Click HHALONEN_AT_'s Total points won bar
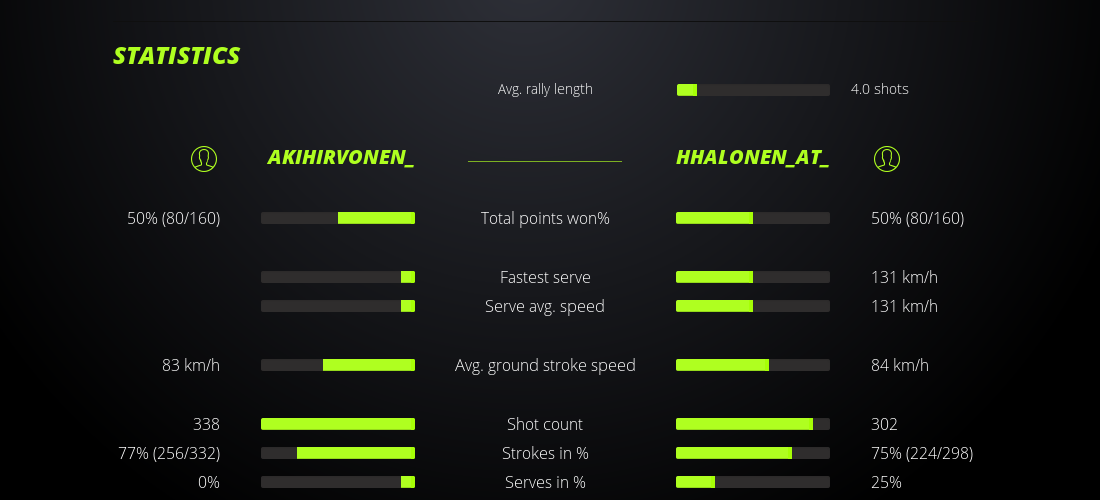1100x500 pixels. 753,218
